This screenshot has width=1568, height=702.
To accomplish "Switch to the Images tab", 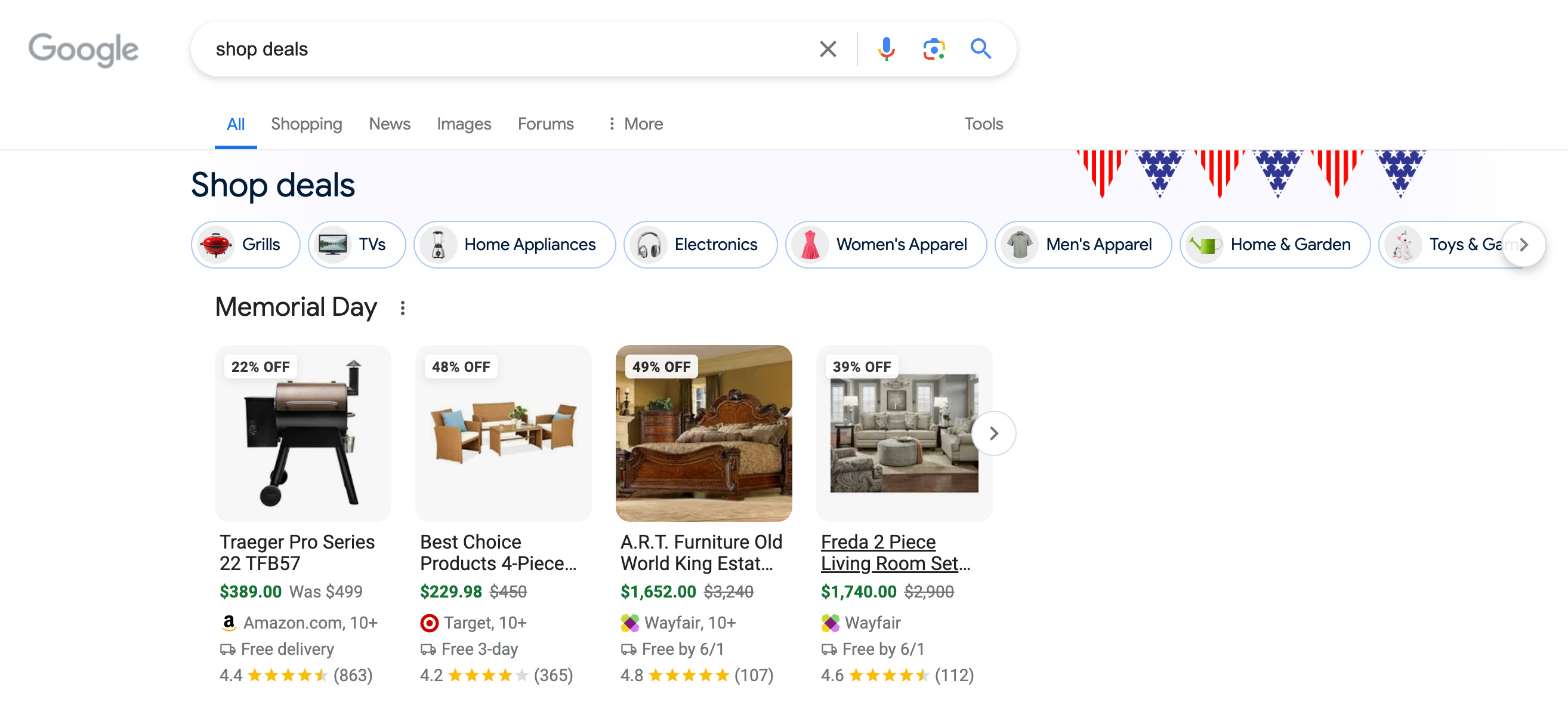I will (x=464, y=124).
